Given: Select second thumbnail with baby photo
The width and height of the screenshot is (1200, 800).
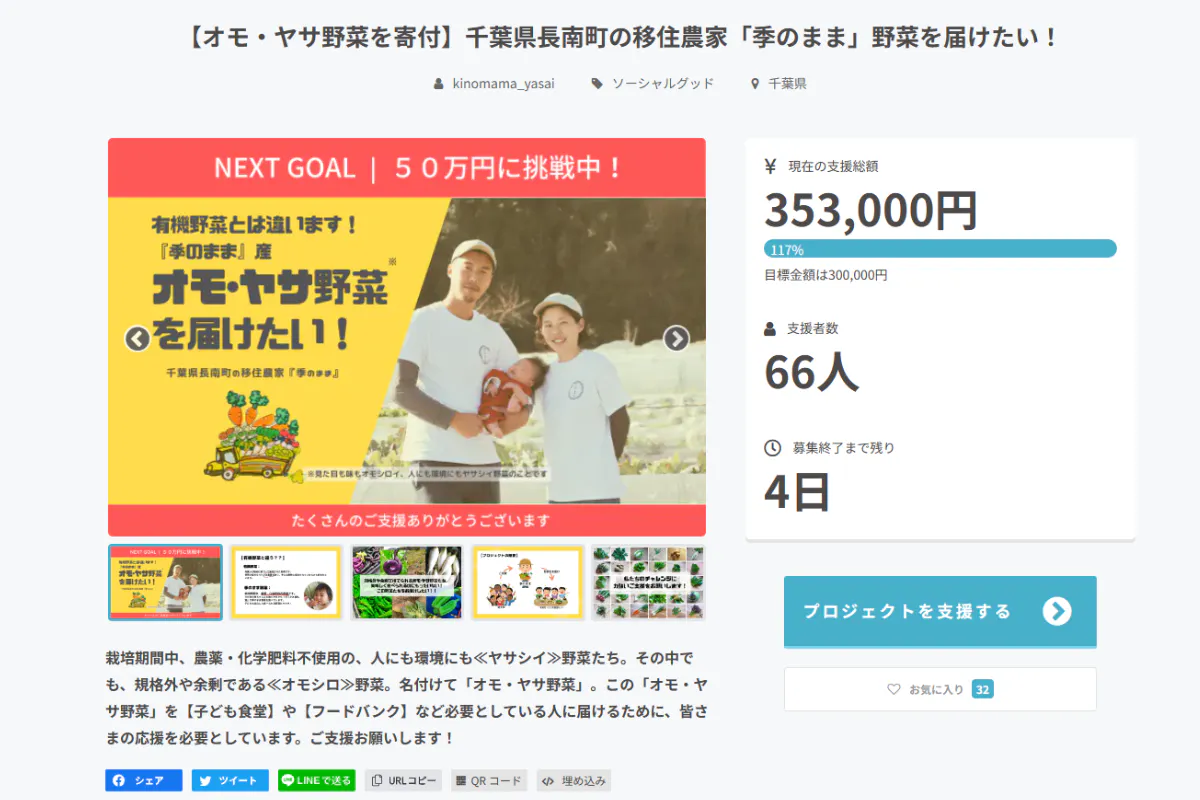Looking at the screenshot, I should pyautogui.click(x=286, y=582).
